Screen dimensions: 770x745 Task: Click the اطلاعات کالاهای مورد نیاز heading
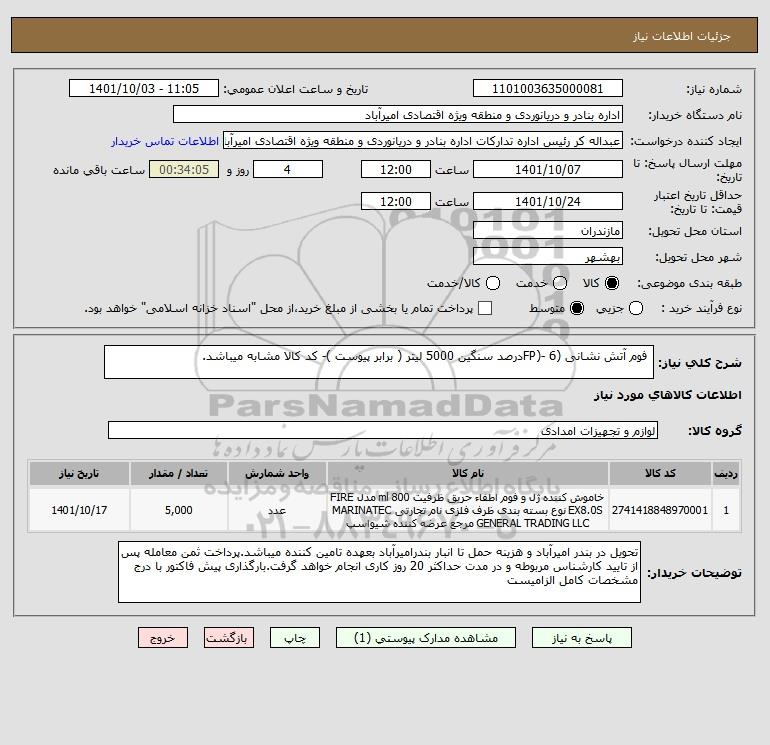tap(668, 395)
